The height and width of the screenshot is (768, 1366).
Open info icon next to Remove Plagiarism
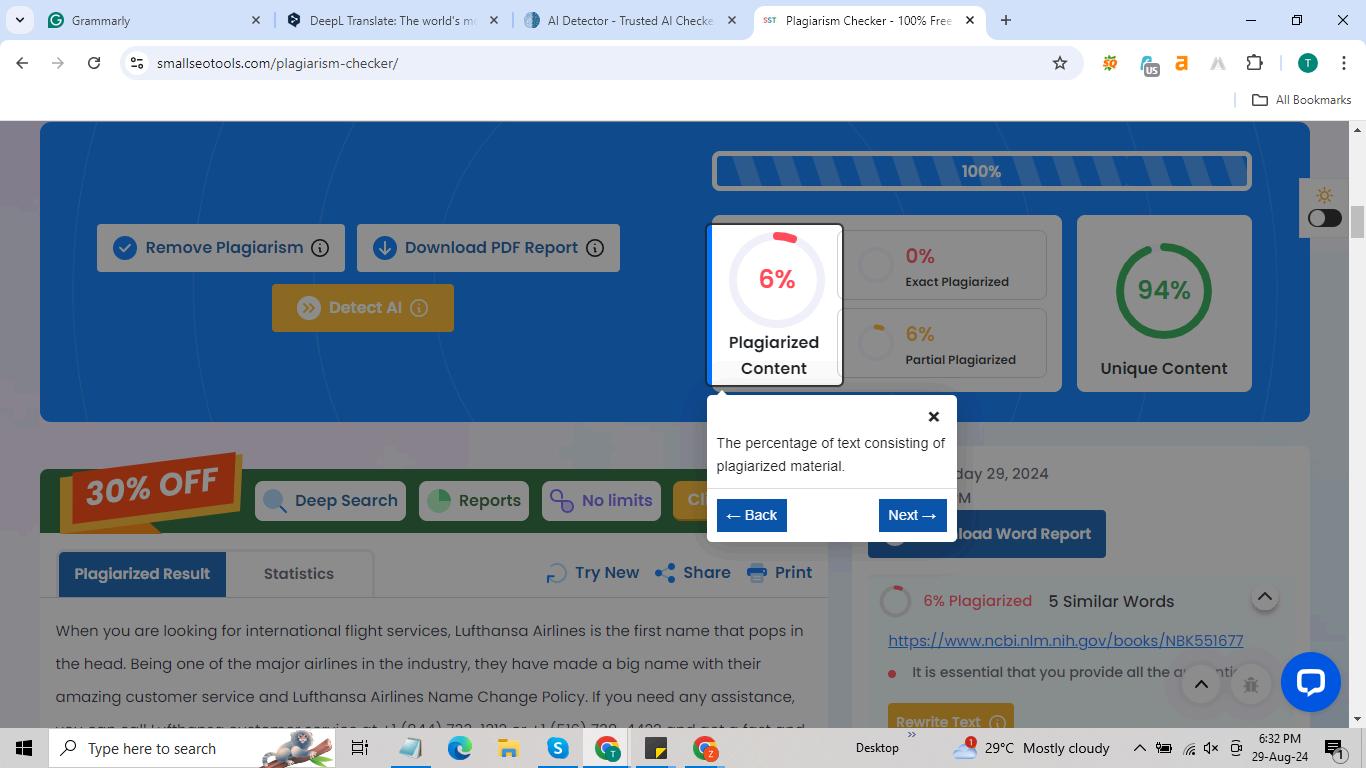tap(320, 248)
